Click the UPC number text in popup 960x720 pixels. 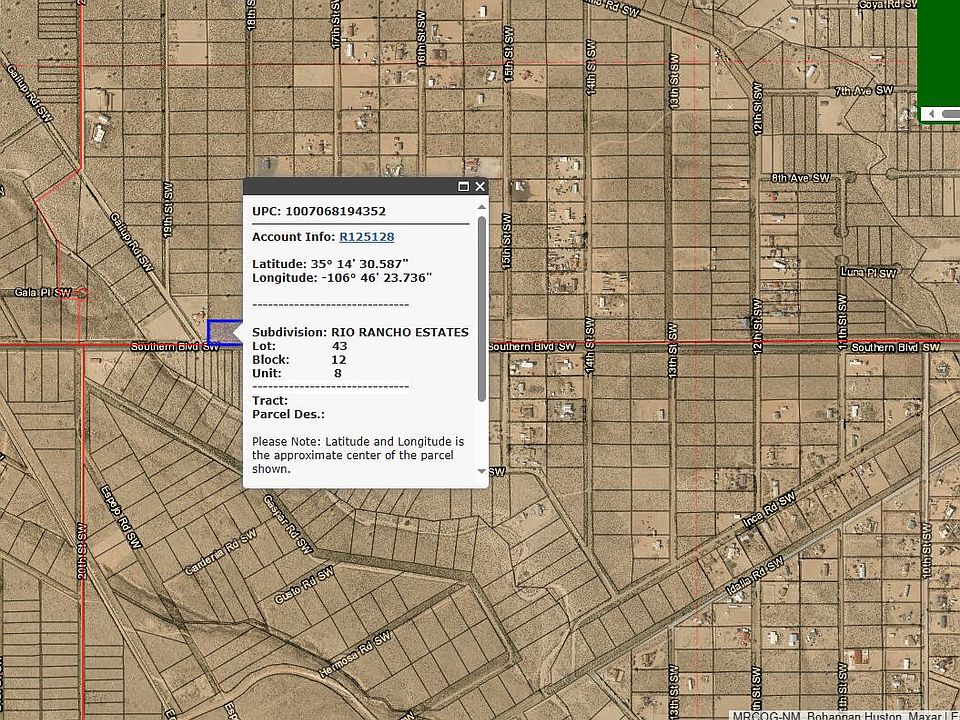(x=335, y=211)
